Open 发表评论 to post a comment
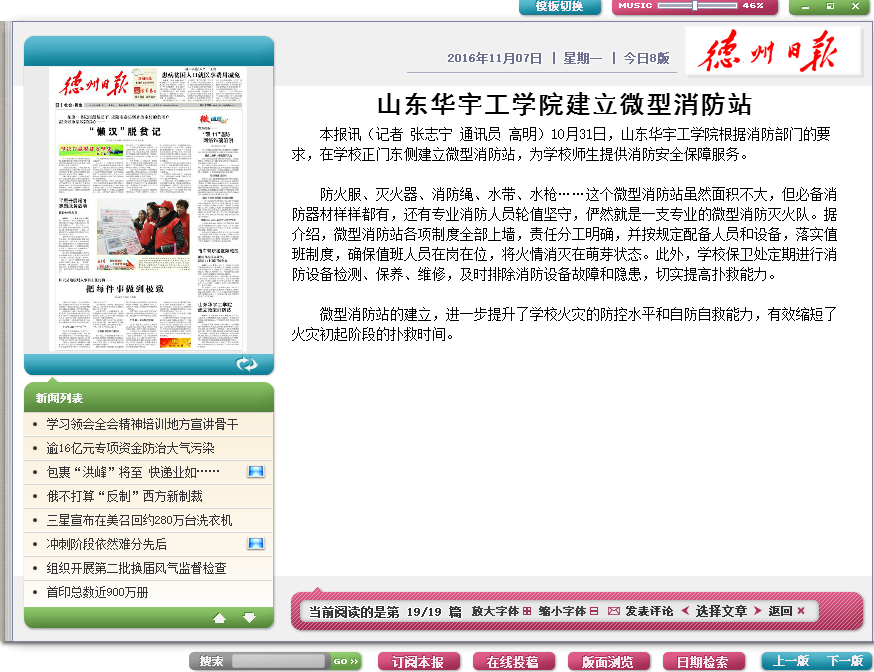 [641, 610]
